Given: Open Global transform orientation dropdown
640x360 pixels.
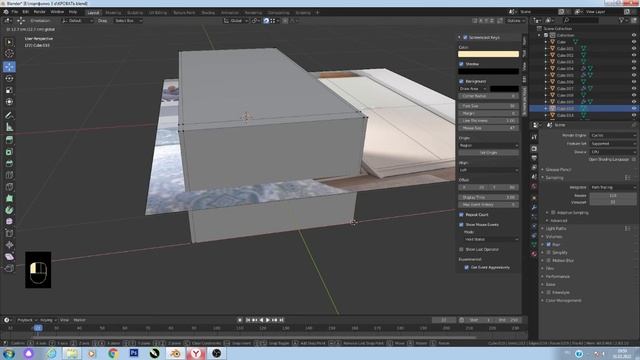Looking at the screenshot, I should pos(236,20).
